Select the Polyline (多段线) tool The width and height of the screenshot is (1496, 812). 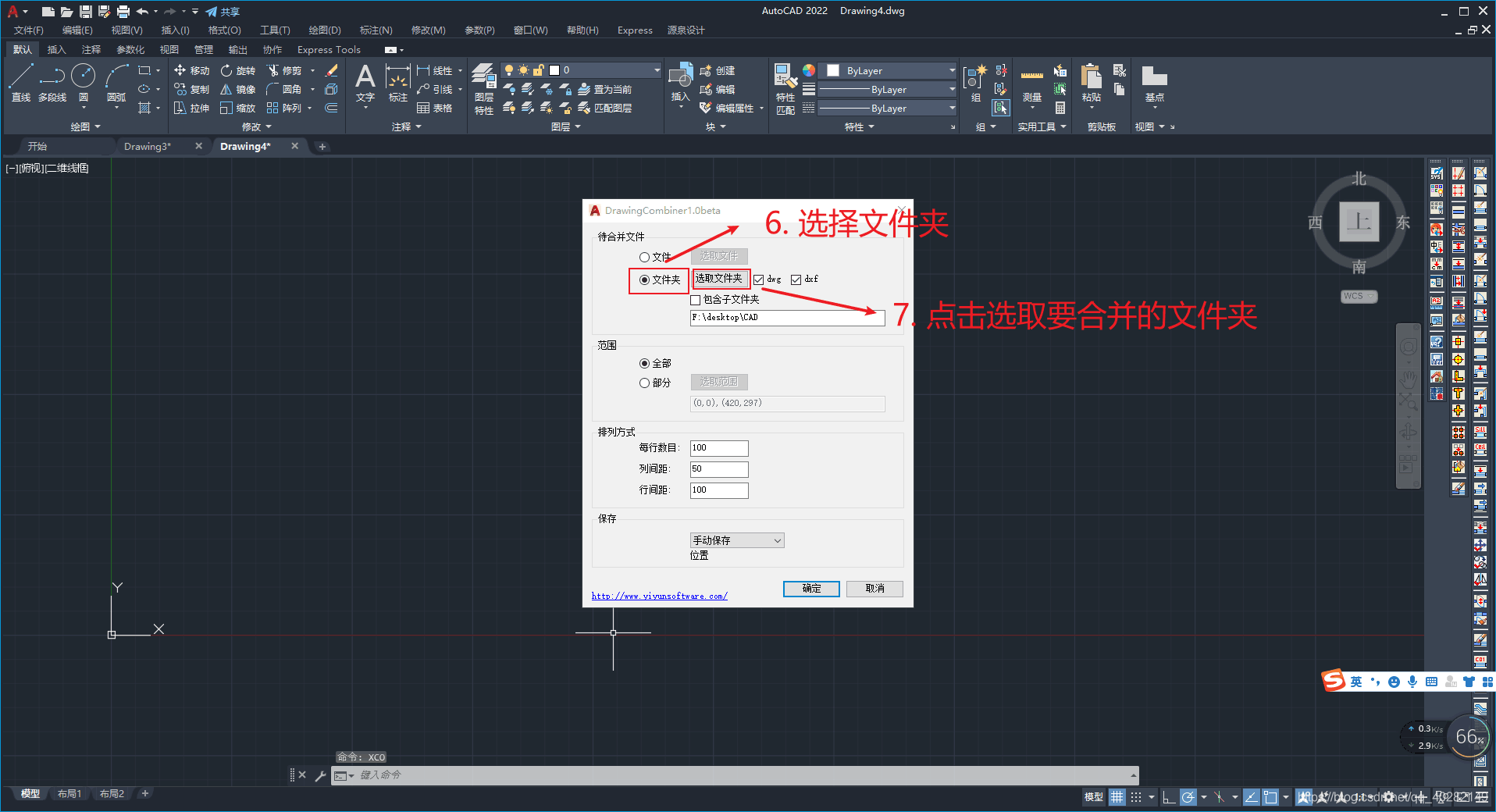pyautogui.click(x=52, y=83)
